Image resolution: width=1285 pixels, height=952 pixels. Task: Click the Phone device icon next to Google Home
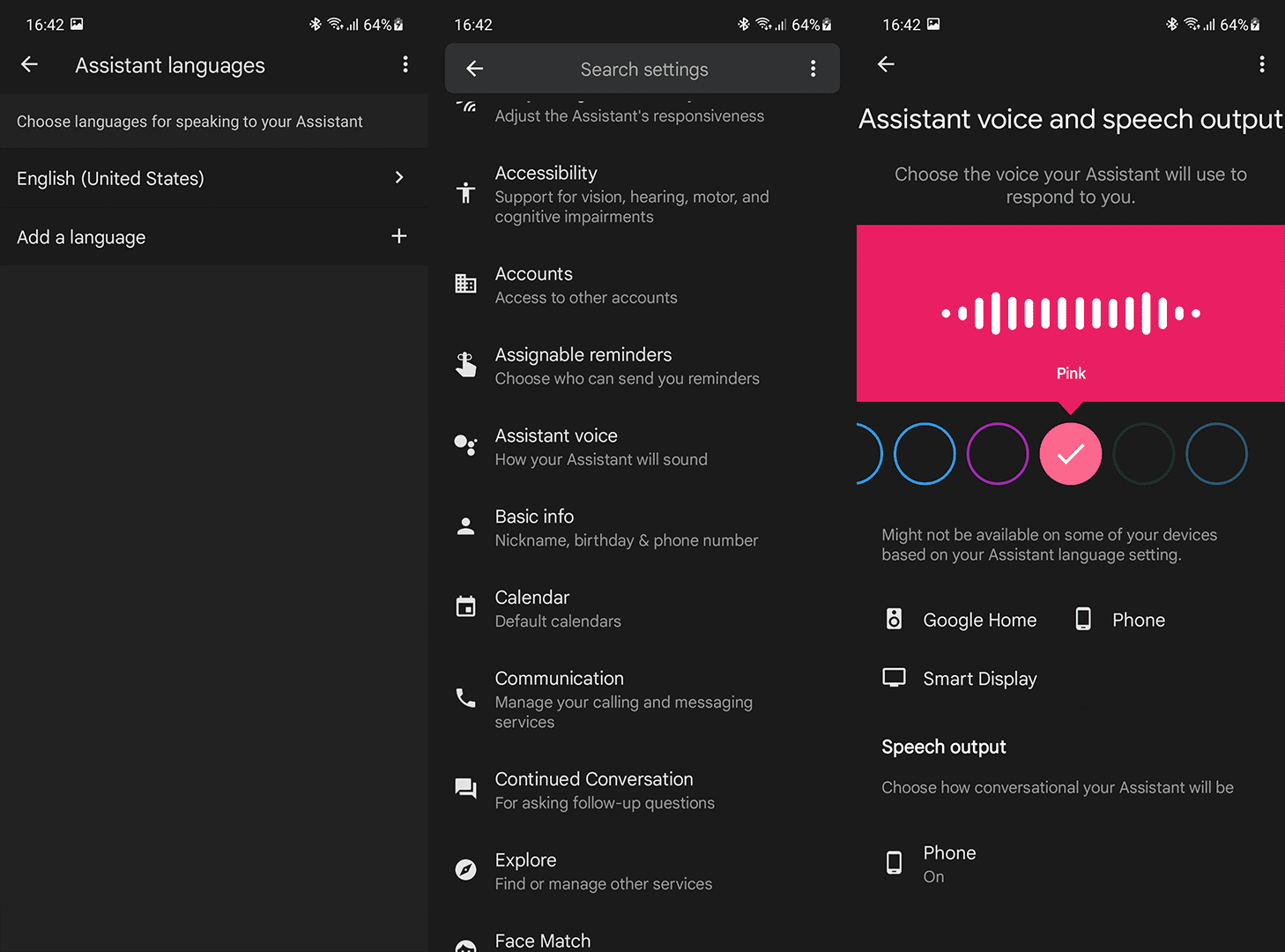click(1083, 619)
